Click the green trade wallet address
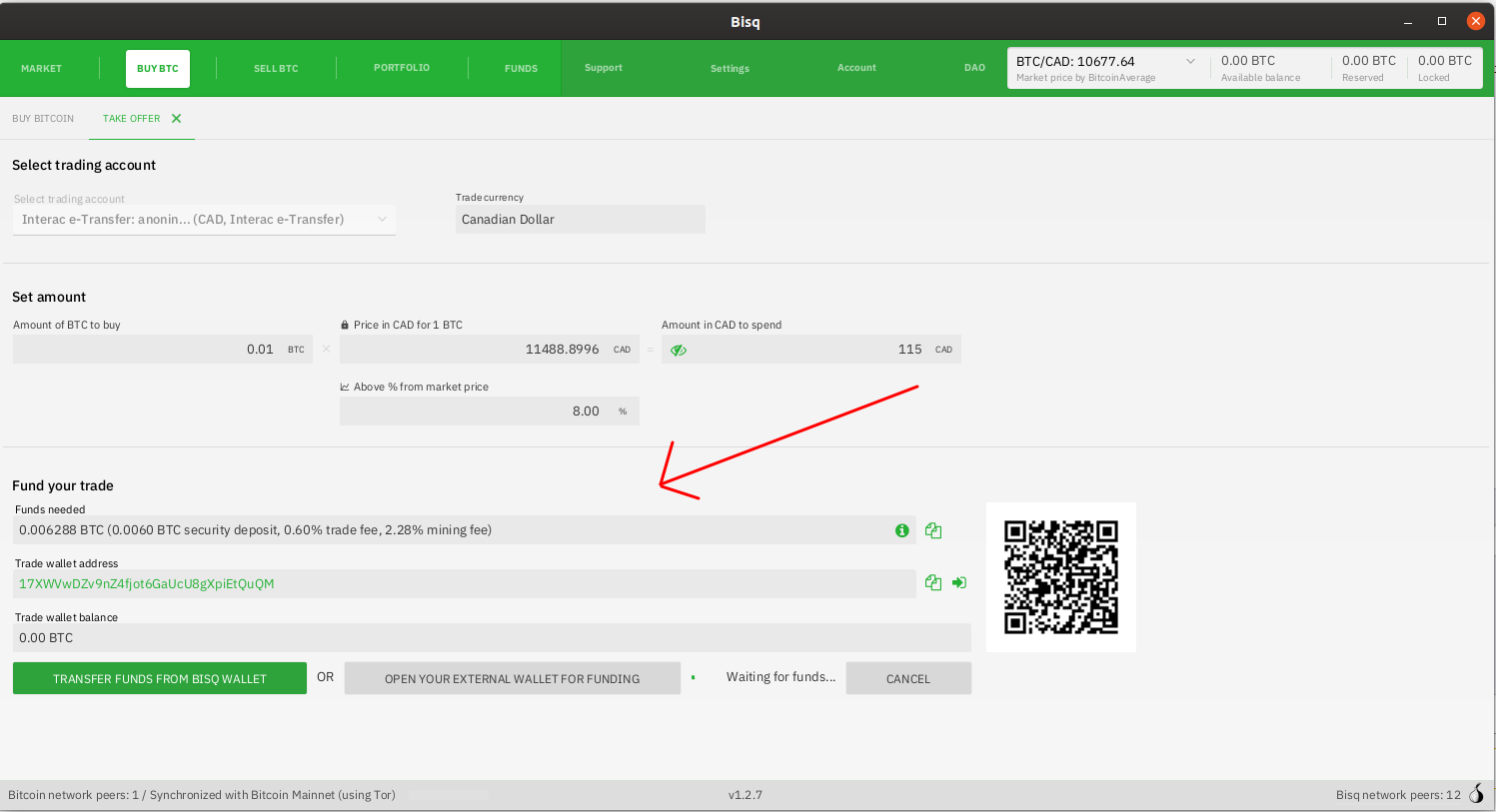1496x812 pixels. click(147, 584)
